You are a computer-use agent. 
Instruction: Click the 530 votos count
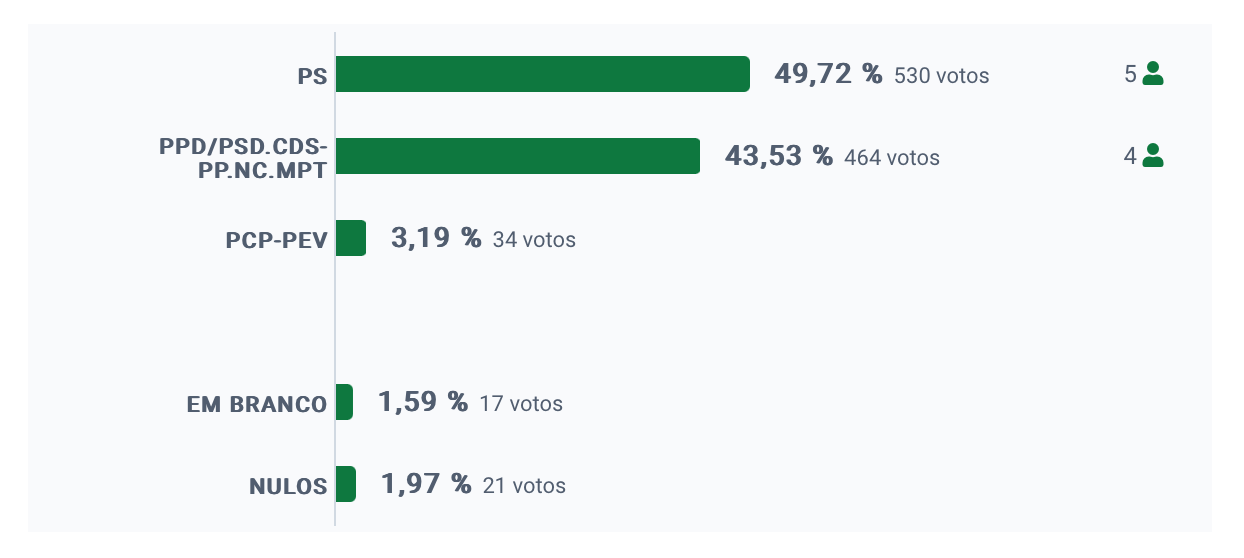tap(941, 76)
